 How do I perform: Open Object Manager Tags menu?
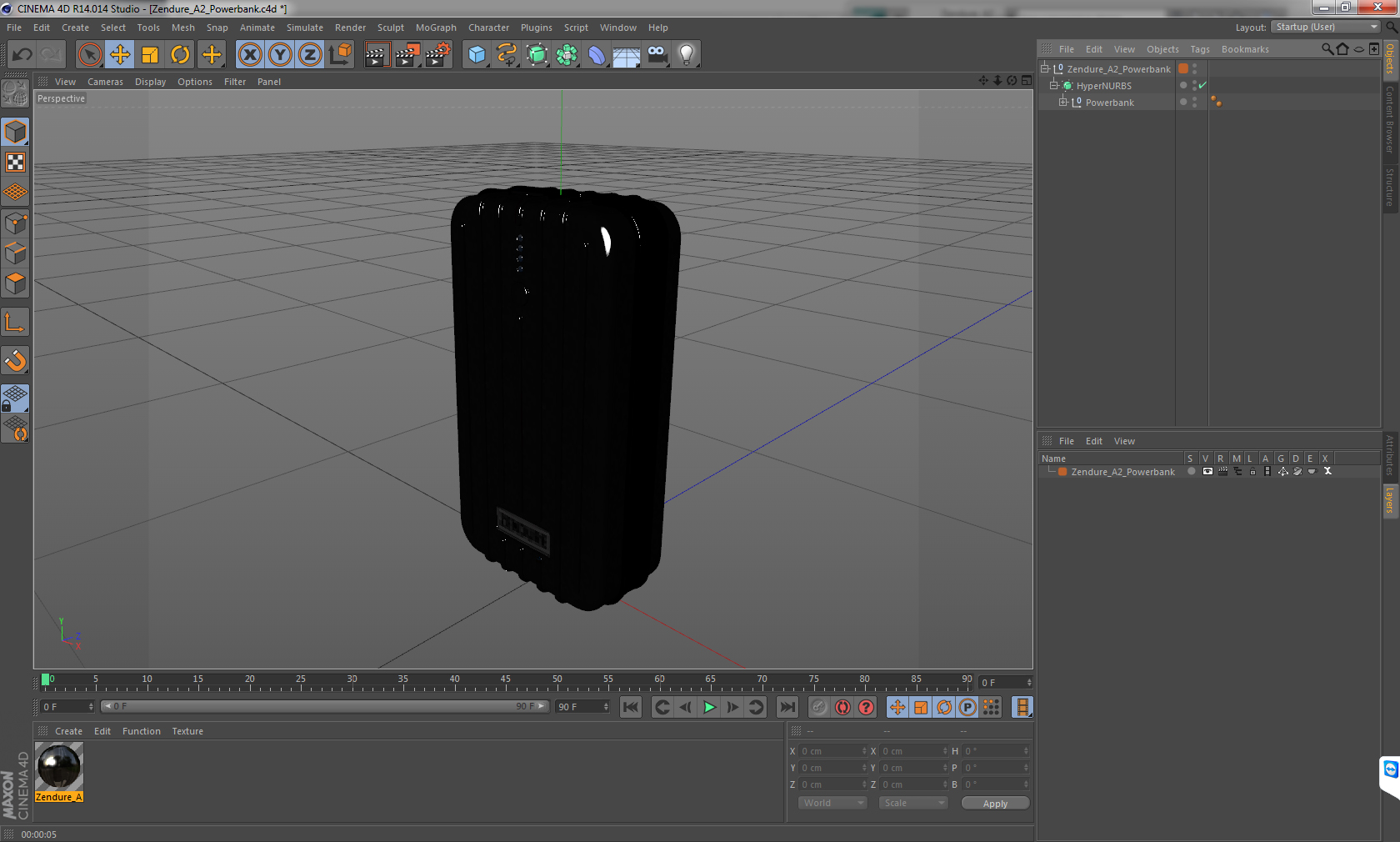tap(1199, 49)
